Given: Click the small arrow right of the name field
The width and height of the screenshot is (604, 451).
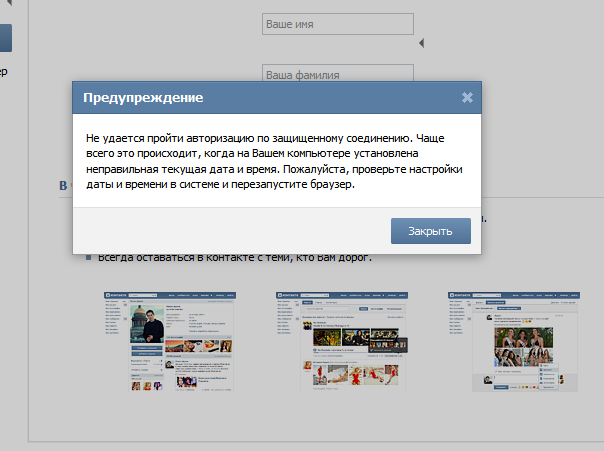Looking at the screenshot, I should (421, 43).
